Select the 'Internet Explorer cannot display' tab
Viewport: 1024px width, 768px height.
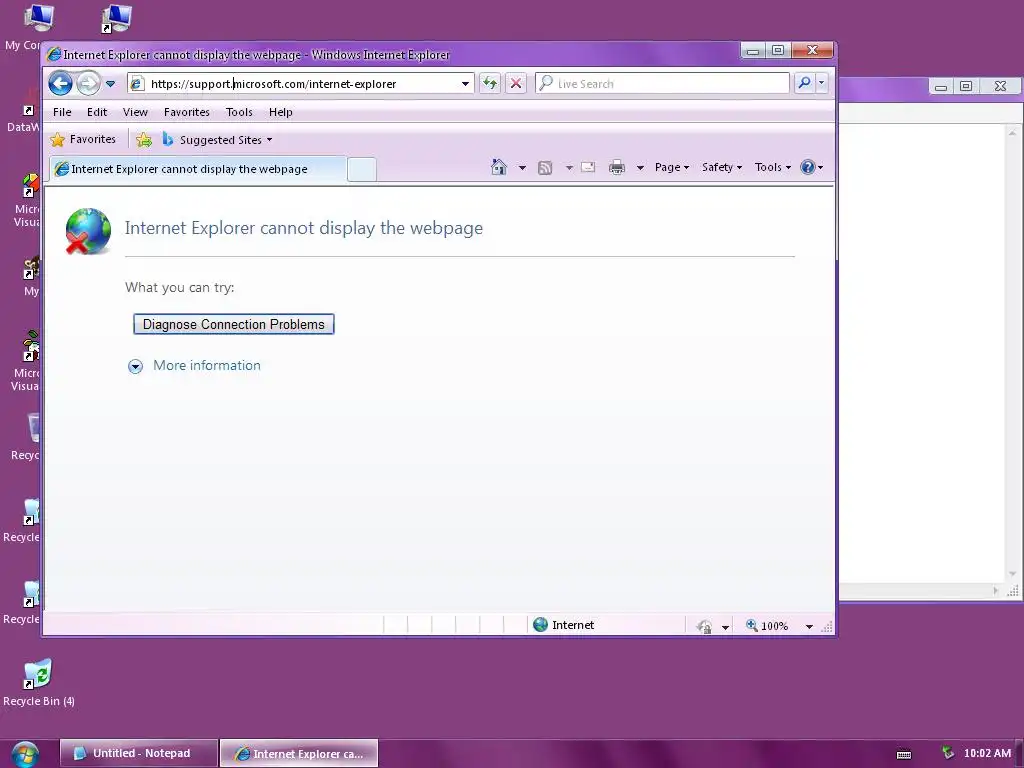point(198,169)
